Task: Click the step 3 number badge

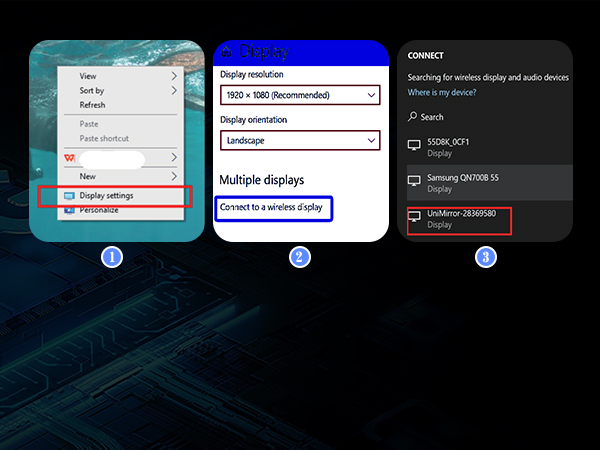Action: pyautogui.click(x=485, y=257)
